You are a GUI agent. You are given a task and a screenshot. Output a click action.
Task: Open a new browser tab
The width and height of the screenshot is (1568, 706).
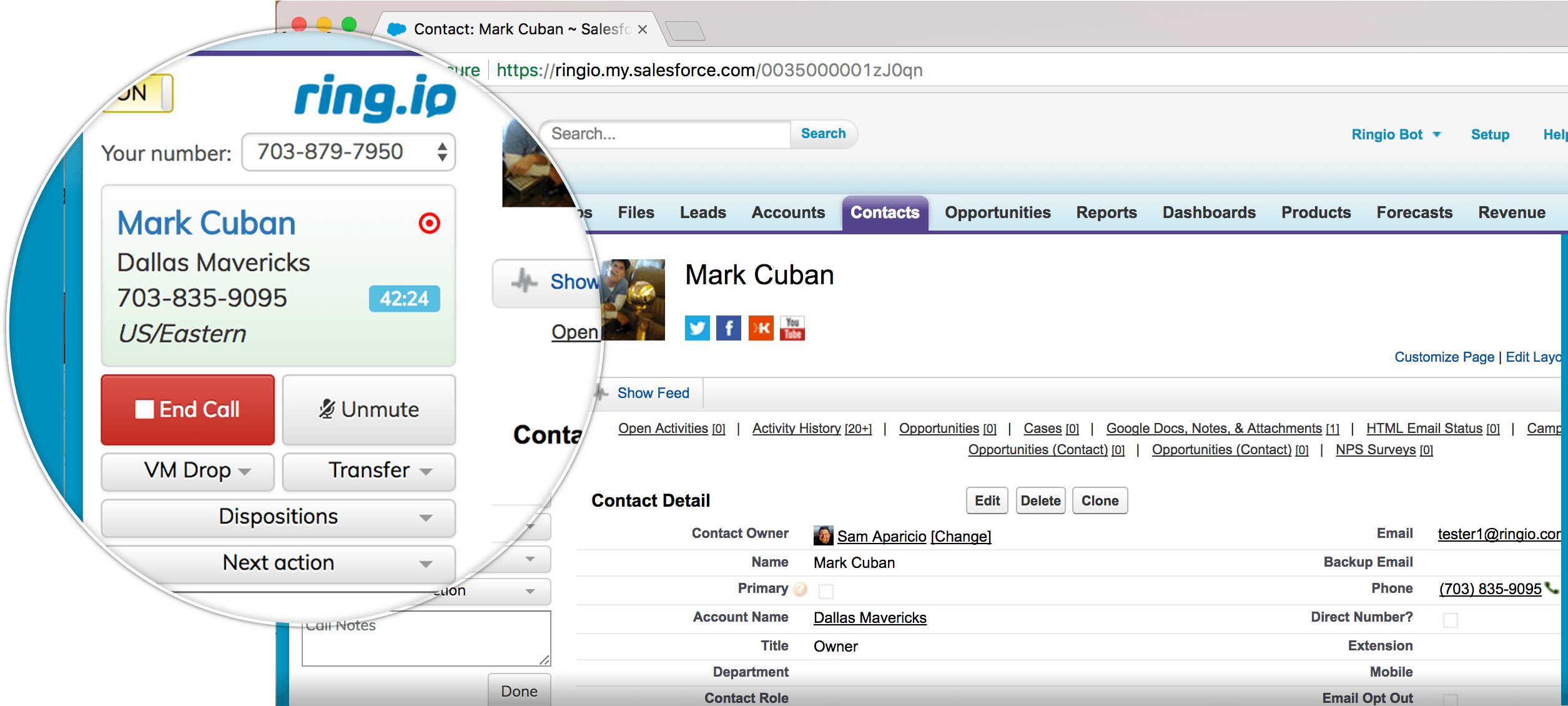685,30
